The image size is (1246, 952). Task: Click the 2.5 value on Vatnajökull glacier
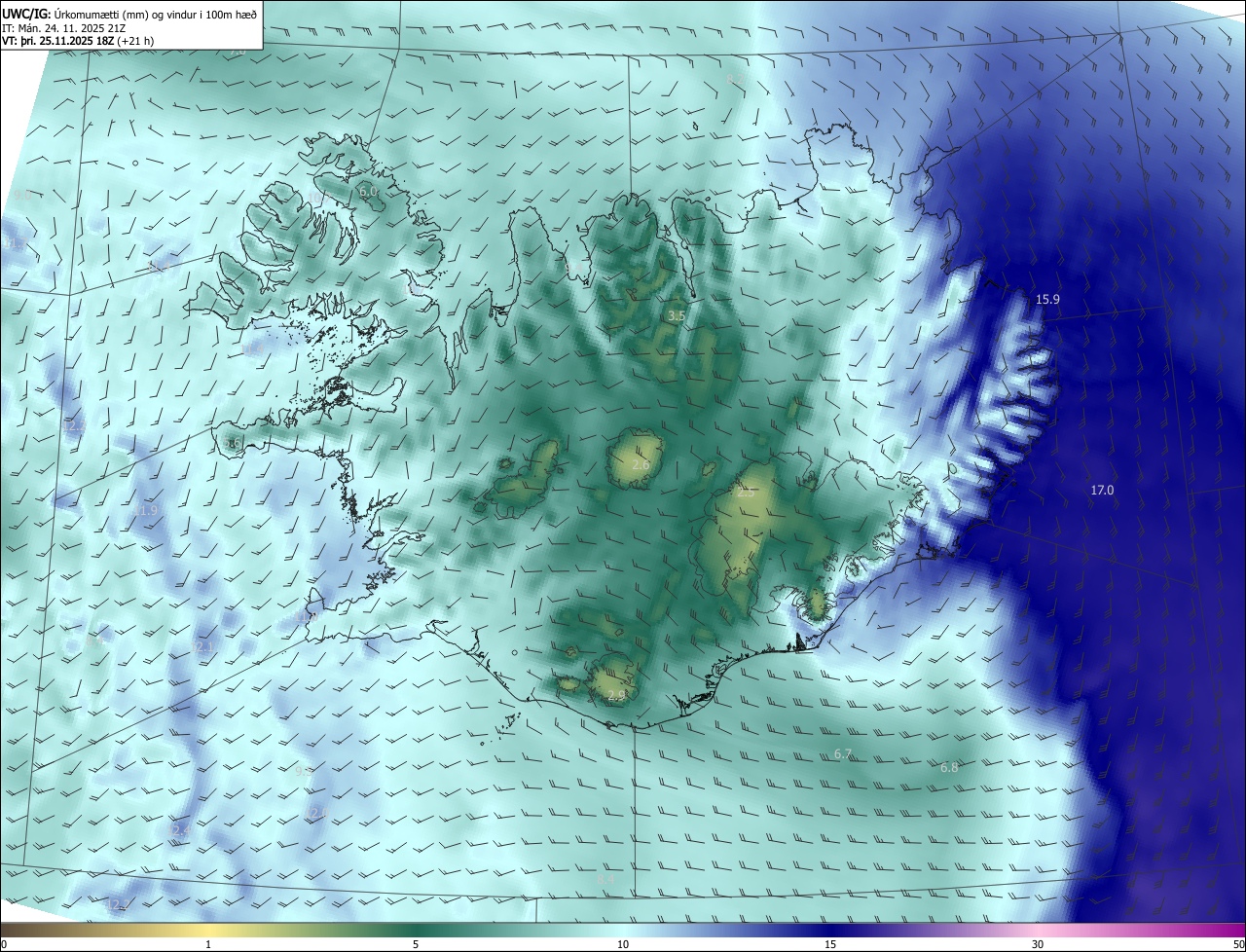746,493
